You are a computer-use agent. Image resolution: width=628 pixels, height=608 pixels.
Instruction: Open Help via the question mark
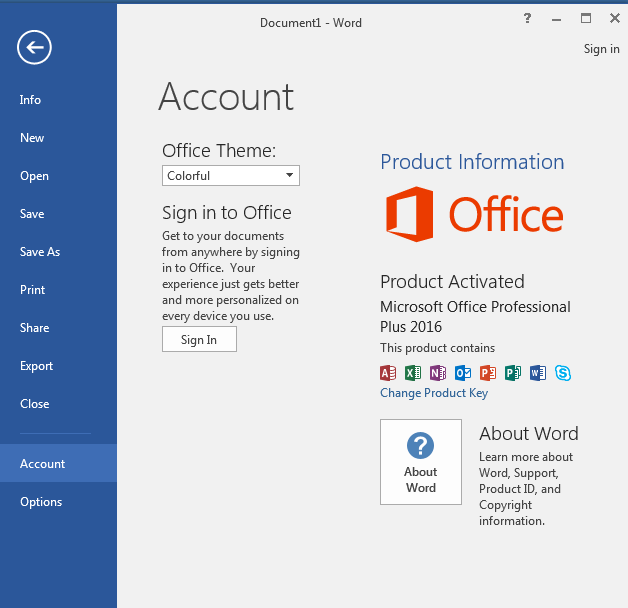[x=527, y=18]
